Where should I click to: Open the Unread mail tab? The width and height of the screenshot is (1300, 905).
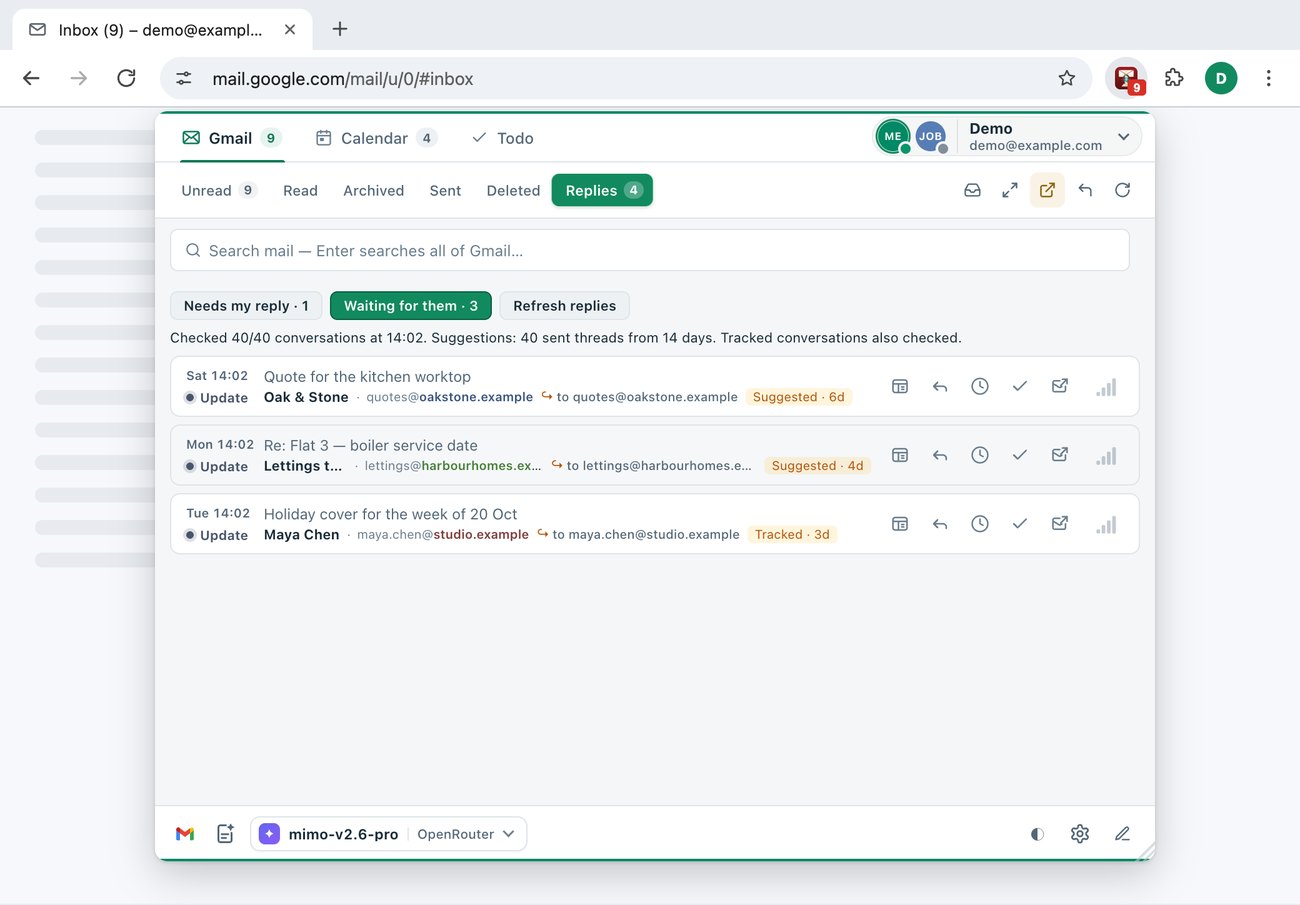219,190
